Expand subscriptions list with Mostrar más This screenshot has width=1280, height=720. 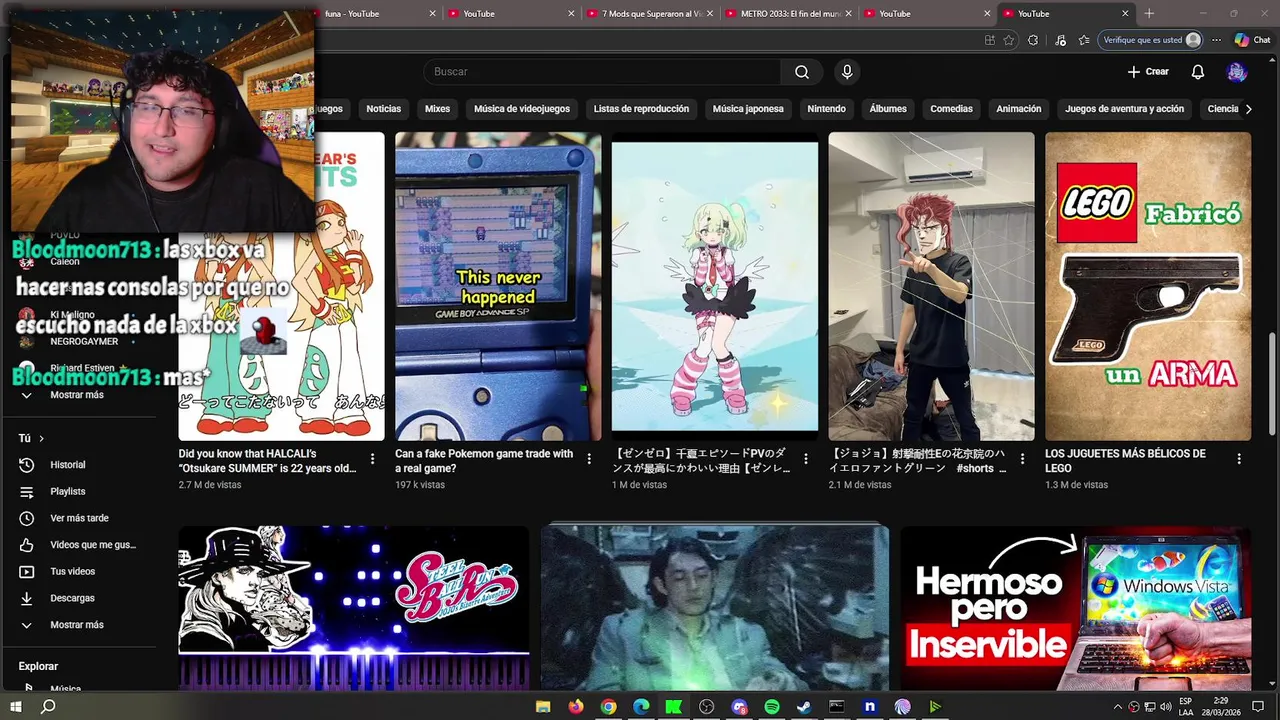[x=77, y=395]
